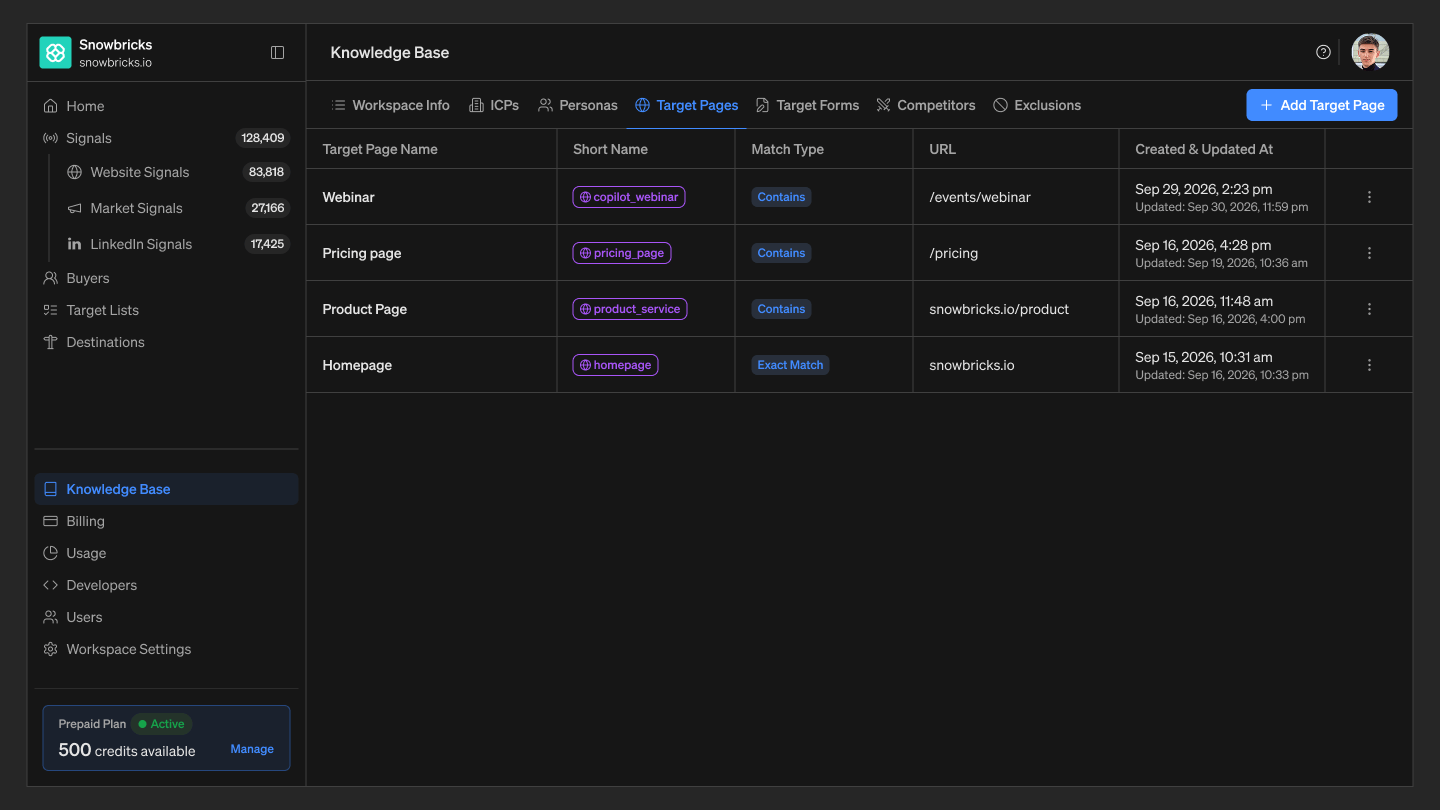
Task: Click the Workspace Settings gear icon
Action: (50, 649)
